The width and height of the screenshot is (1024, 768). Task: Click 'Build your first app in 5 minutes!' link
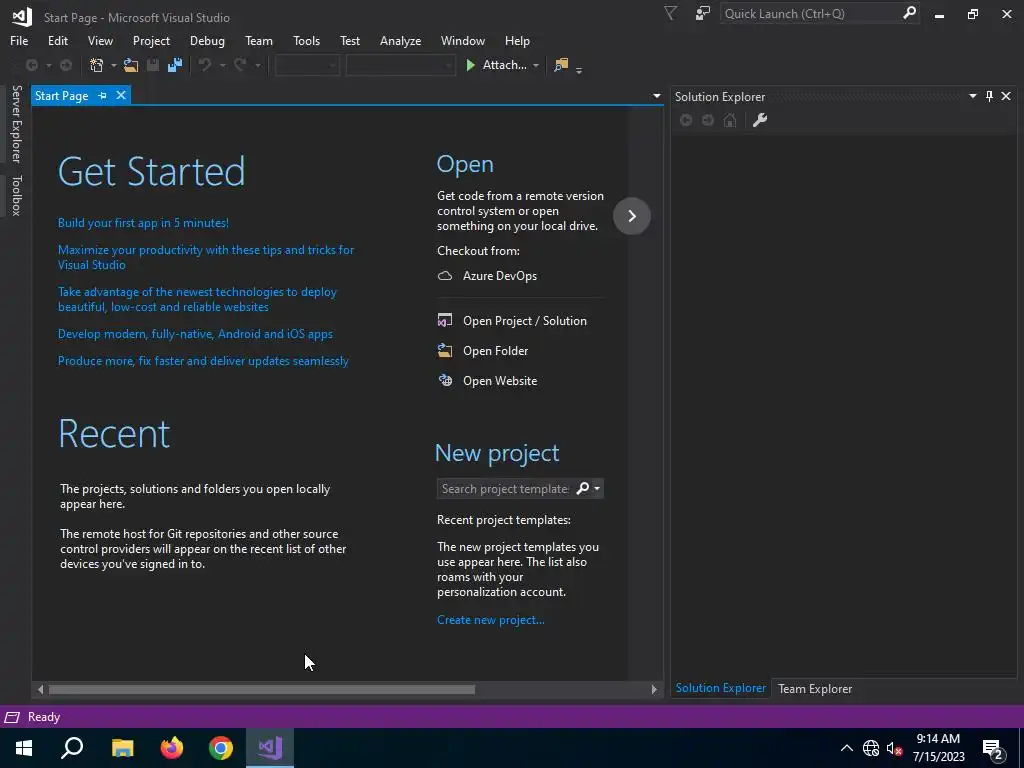coord(143,223)
